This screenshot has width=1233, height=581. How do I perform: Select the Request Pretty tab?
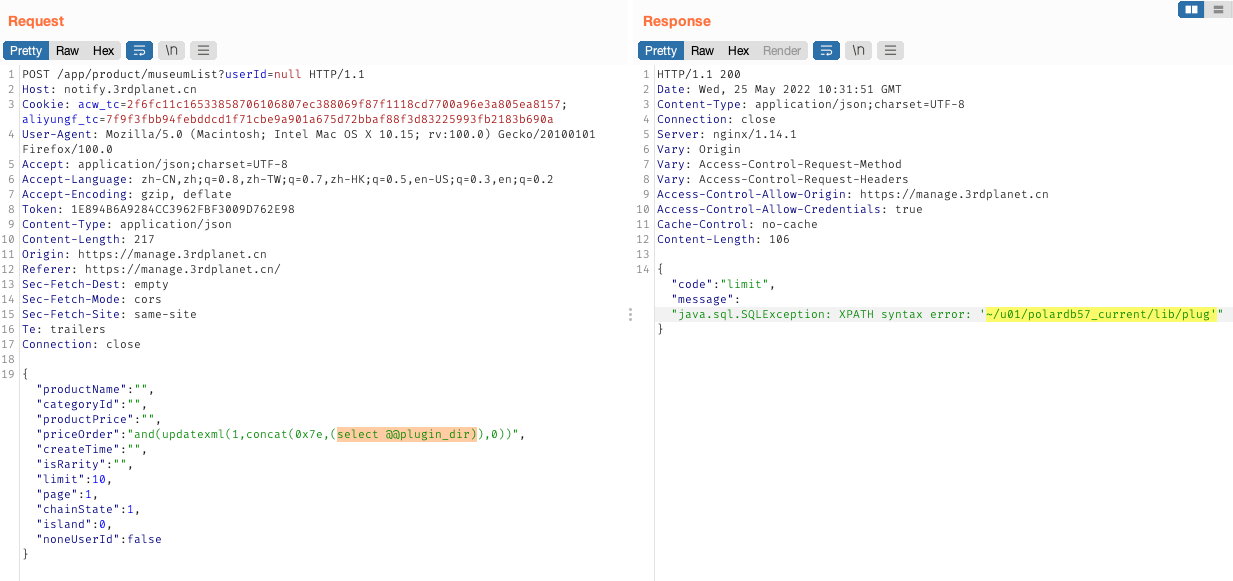point(26,51)
